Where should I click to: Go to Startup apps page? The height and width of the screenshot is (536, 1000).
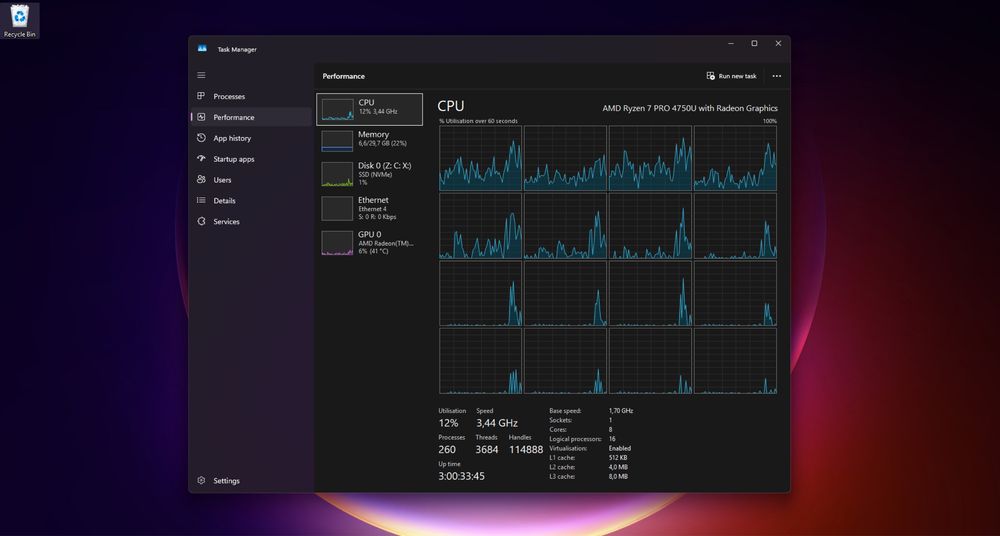coord(250,159)
